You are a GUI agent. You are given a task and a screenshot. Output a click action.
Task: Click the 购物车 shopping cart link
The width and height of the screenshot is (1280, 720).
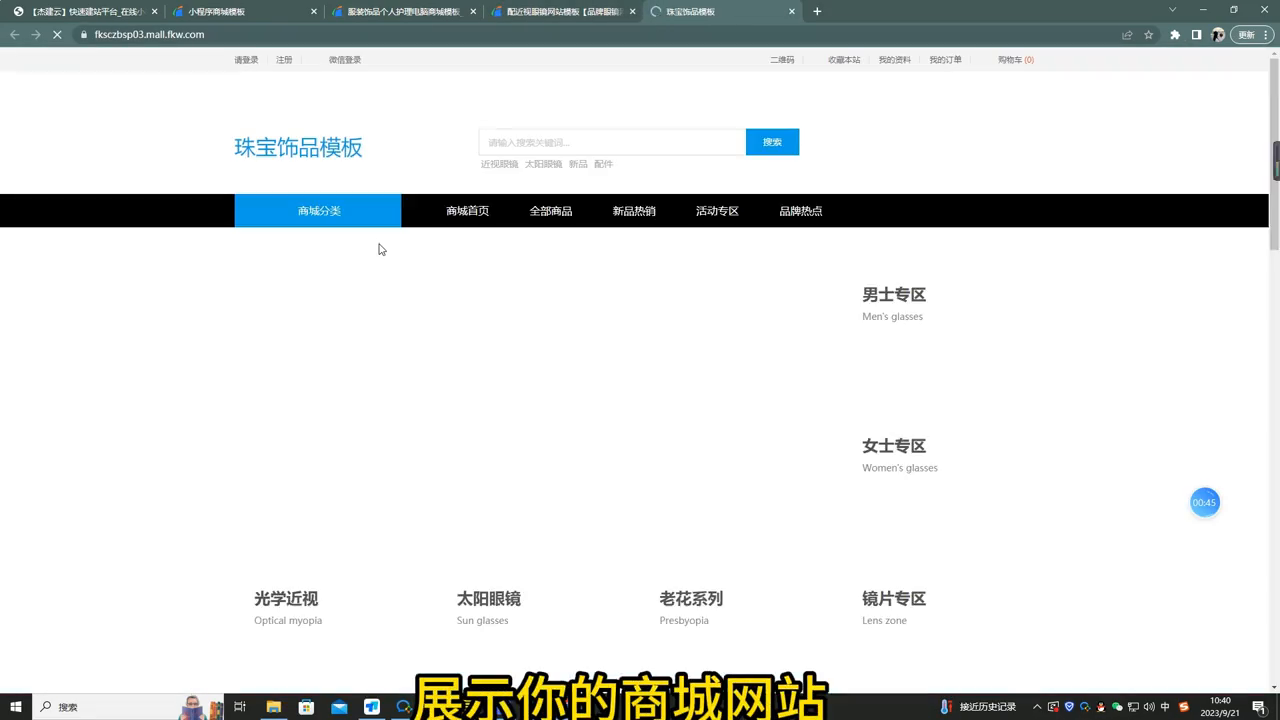pyautogui.click(x=1013, y=59)
